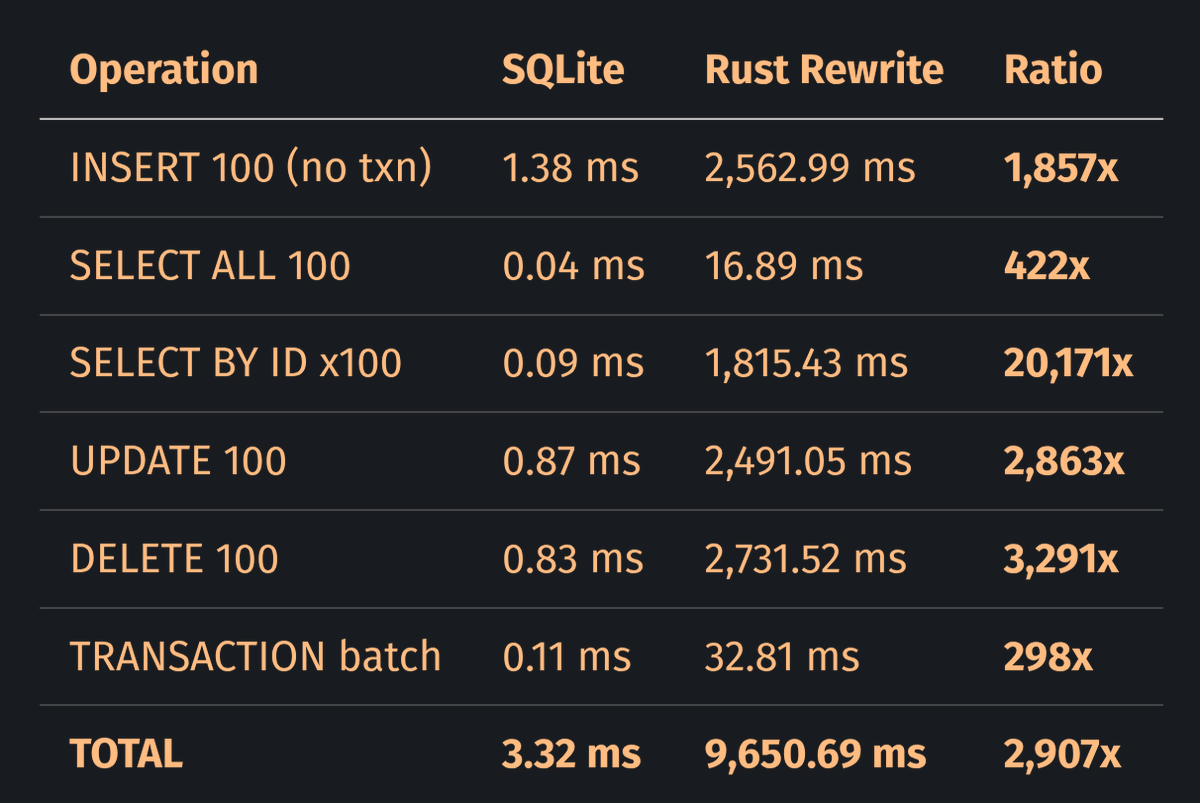The height and width of the screenshot is (803, 1200).
Task: Click the Rust Rewrite column header
Action: tap(824, 70)
